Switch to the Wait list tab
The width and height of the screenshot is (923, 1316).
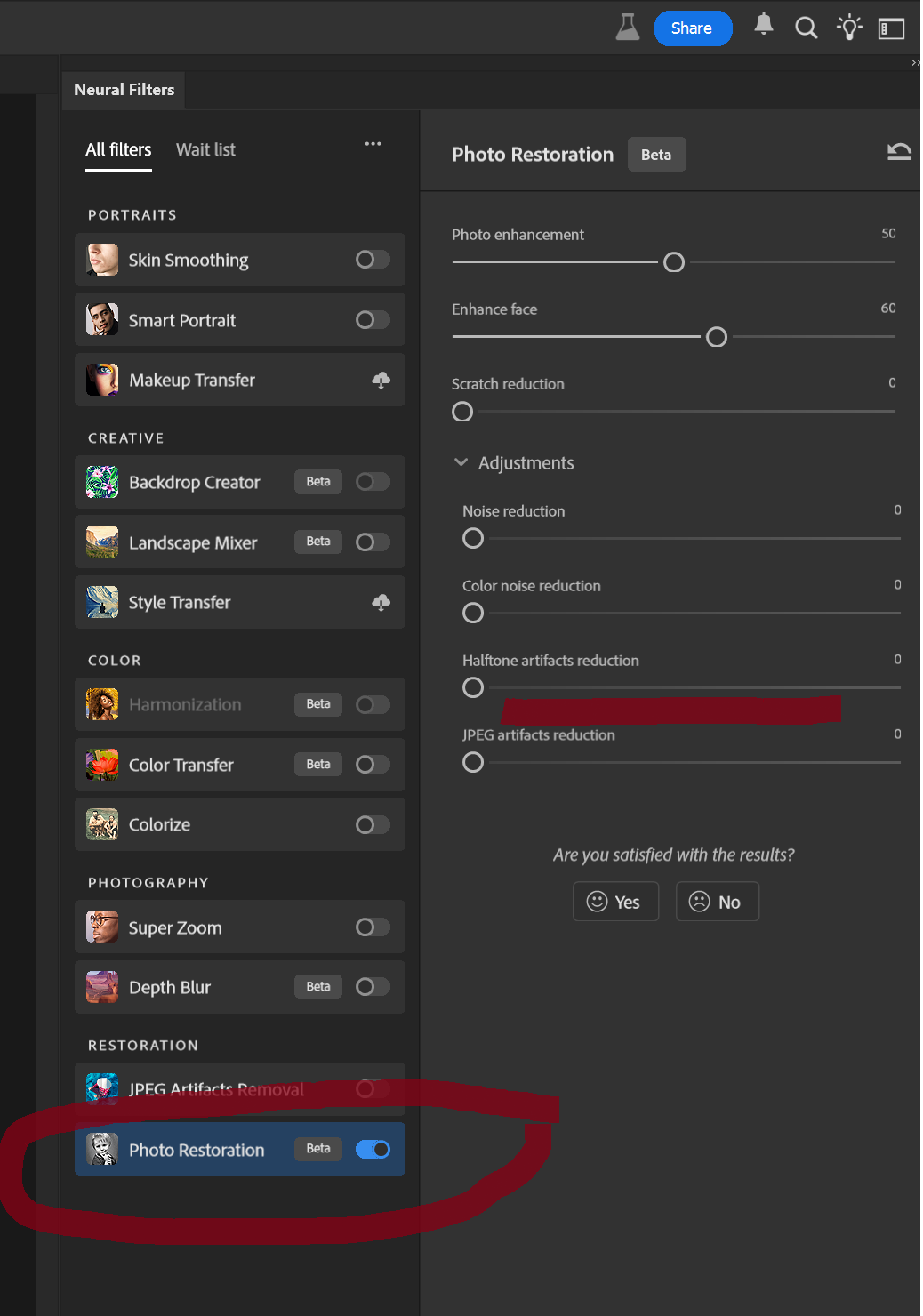205,150
